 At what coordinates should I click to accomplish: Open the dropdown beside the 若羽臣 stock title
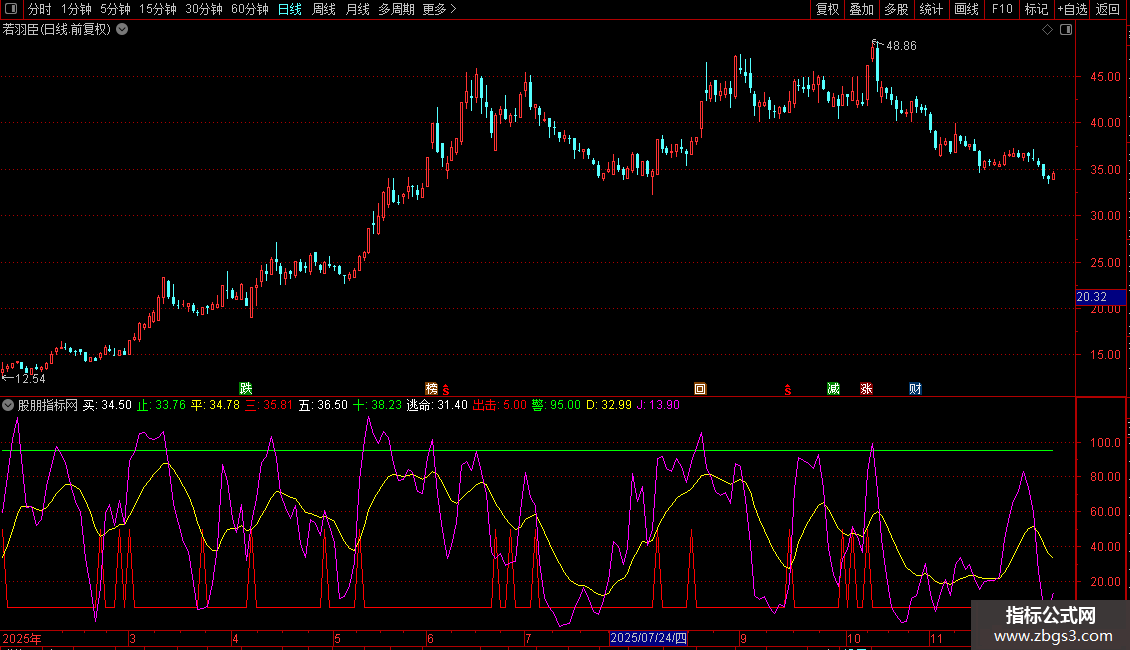point(122,29)
